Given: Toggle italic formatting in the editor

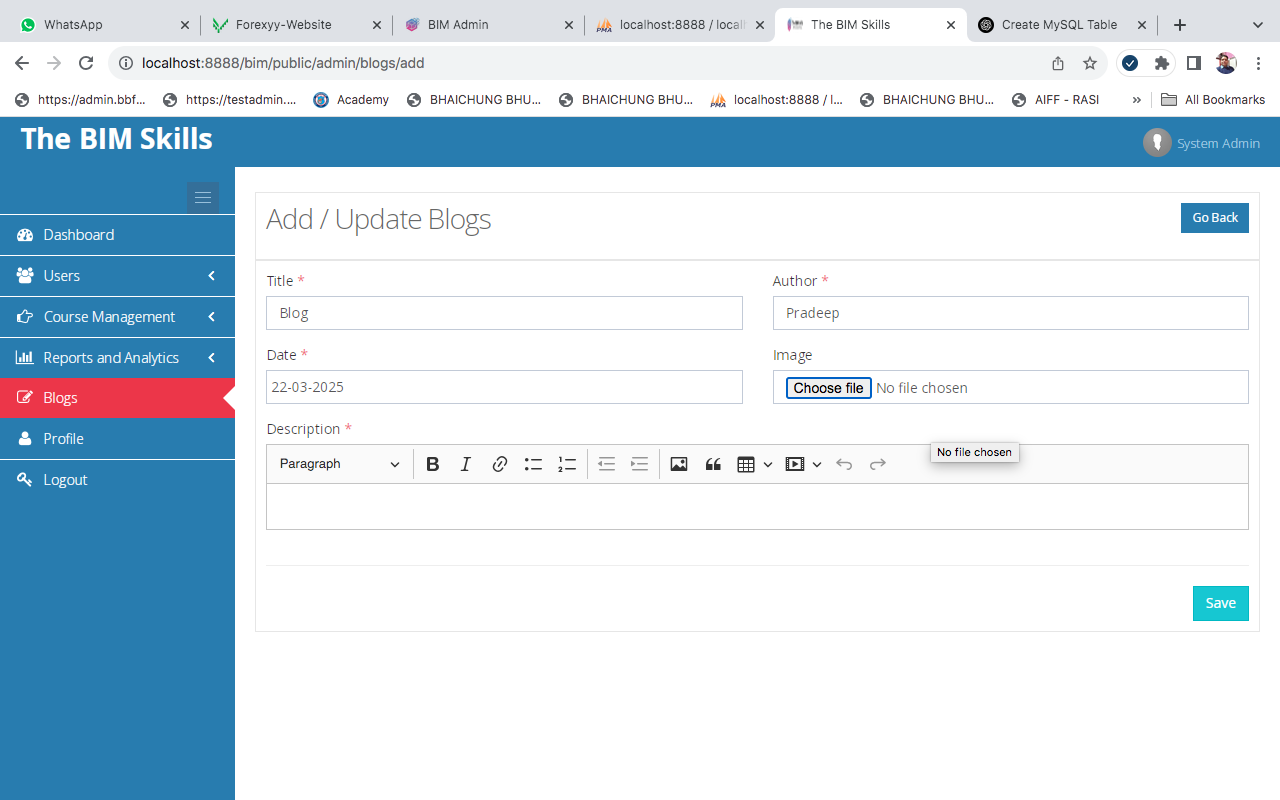Looking at the screenshot, I should (x=466, y=464).
